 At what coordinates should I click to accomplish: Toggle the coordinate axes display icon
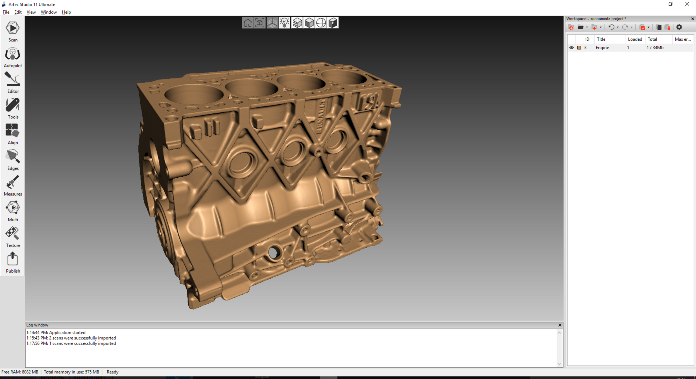coord(272,23)
